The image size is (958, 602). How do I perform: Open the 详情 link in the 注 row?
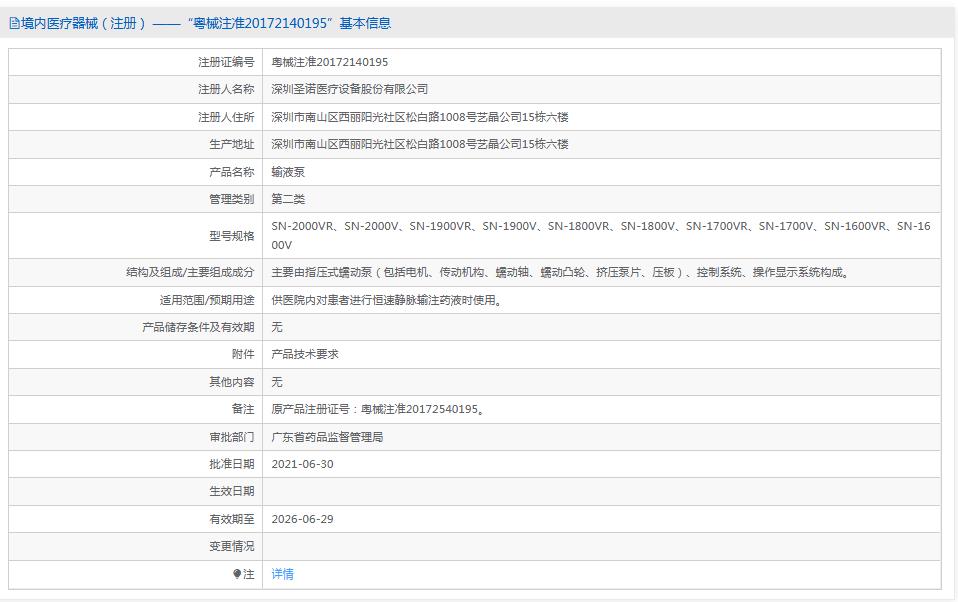pyautogui.click(x=282, y=574)
